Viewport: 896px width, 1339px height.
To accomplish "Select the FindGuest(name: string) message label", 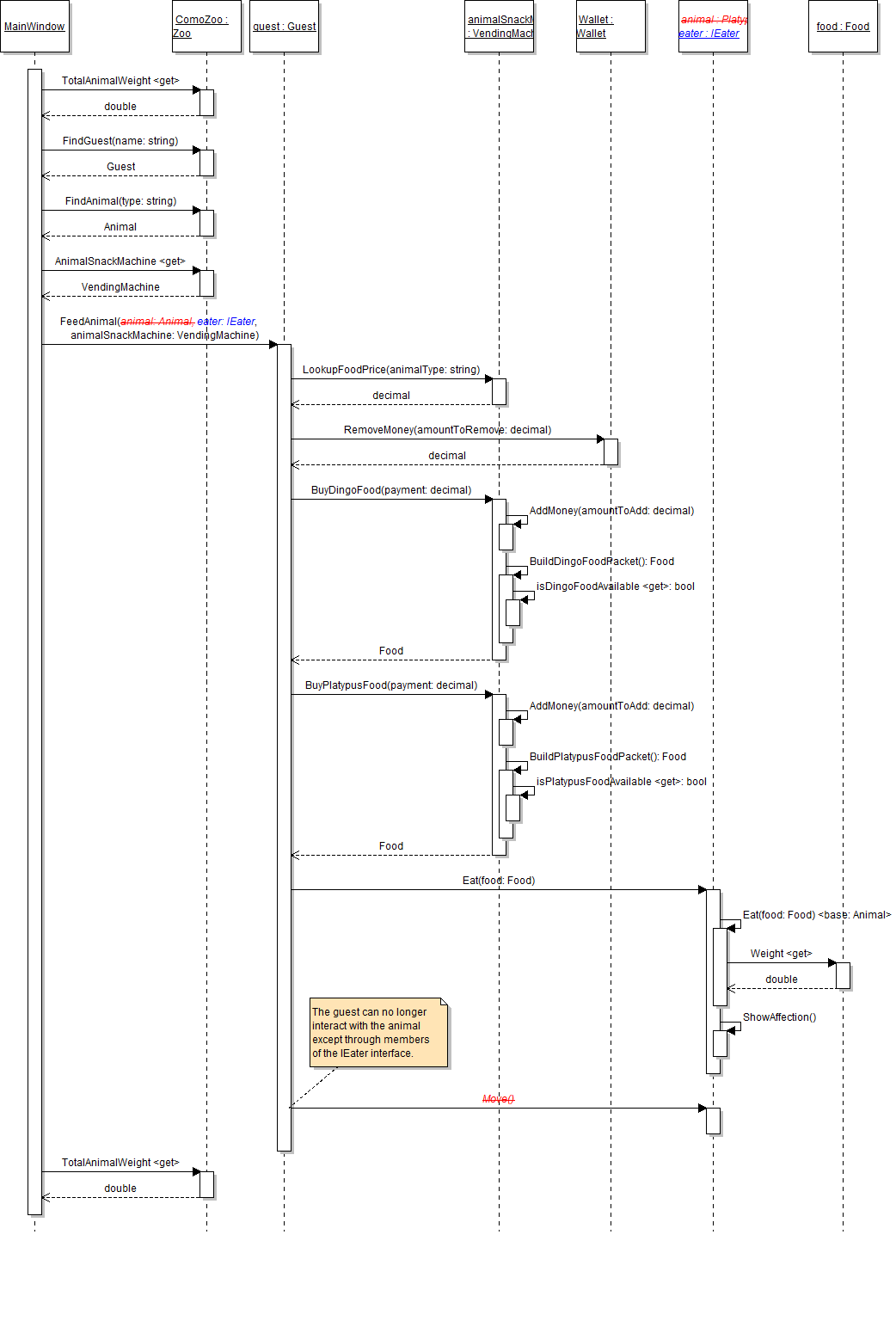I will [x=120, y=141].
